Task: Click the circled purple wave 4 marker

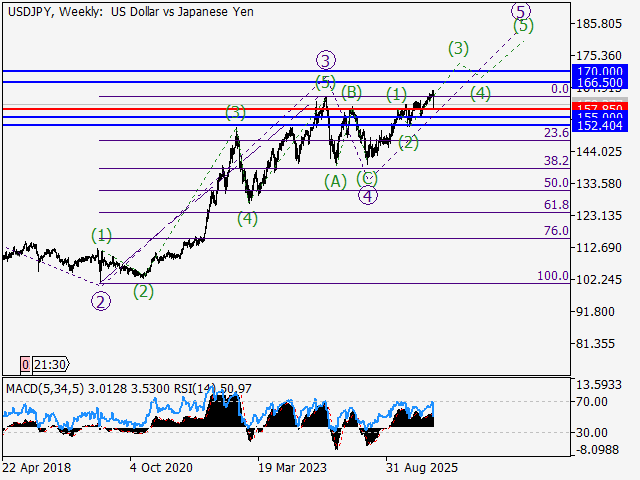Action: 368,196
